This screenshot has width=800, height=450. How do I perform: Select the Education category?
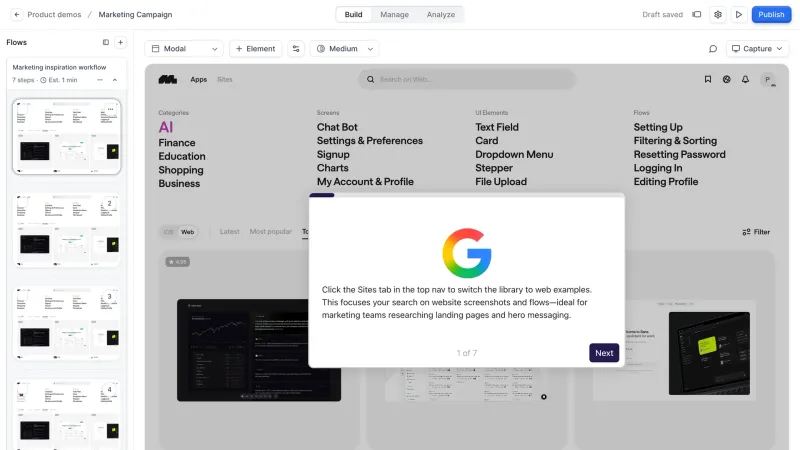182,156
